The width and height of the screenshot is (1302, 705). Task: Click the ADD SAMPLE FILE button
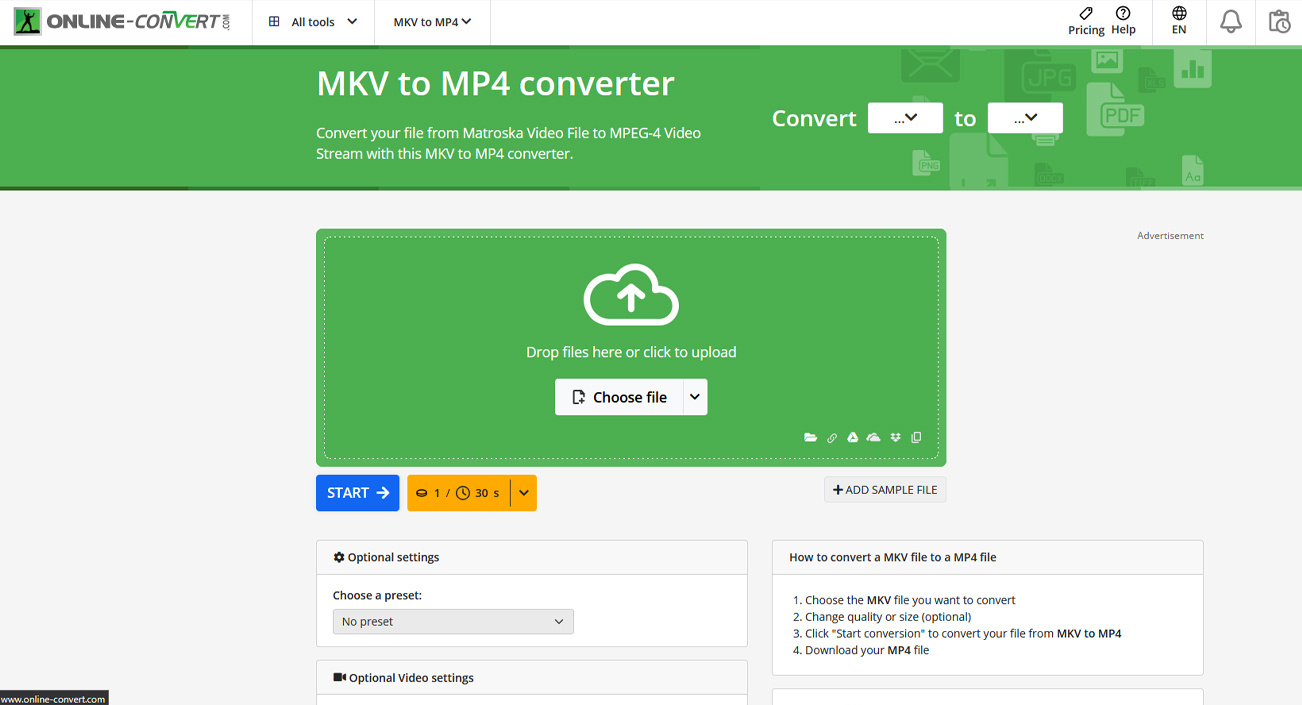tap(885, 490)
